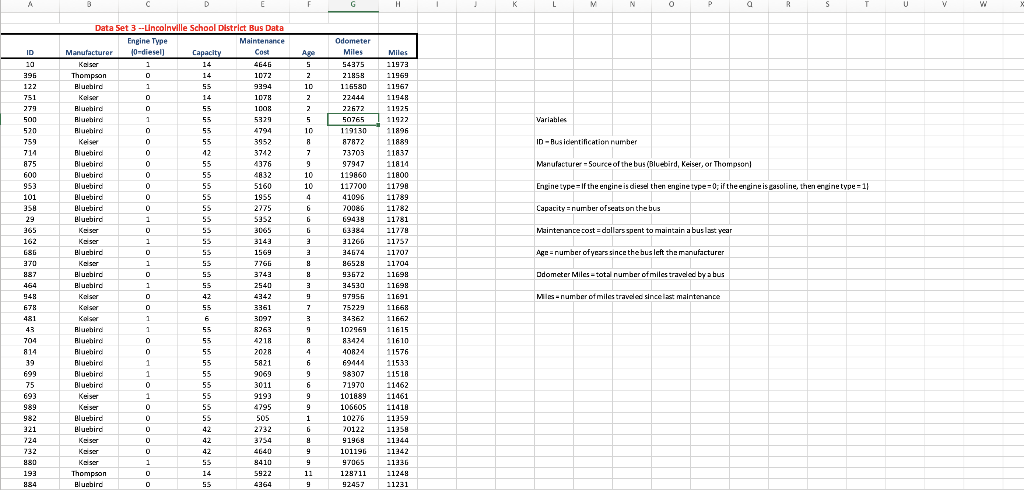This screenshot has height=490, width=1024.
Task: Select odometer cell 119130
Action: coord(353,131)
